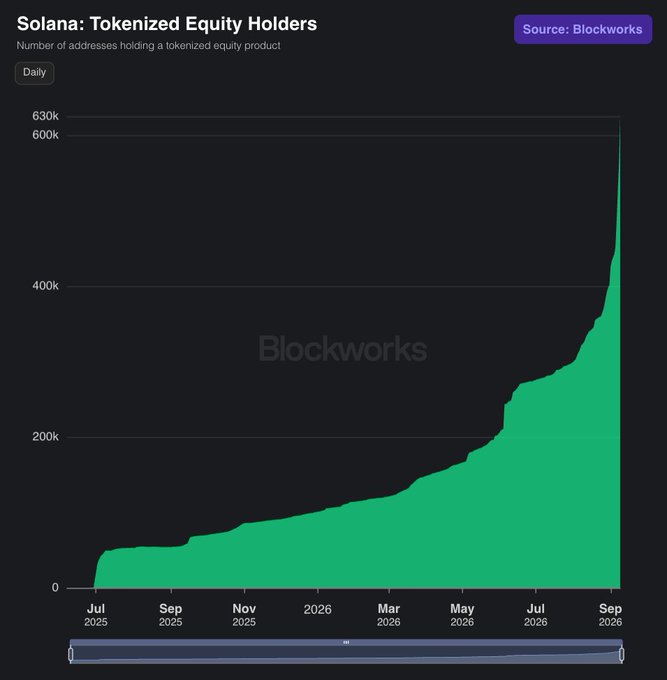Click the 630k y-axis label
Image resolution: width=667 pixels, height=680 pixels.
click(45, 116)
